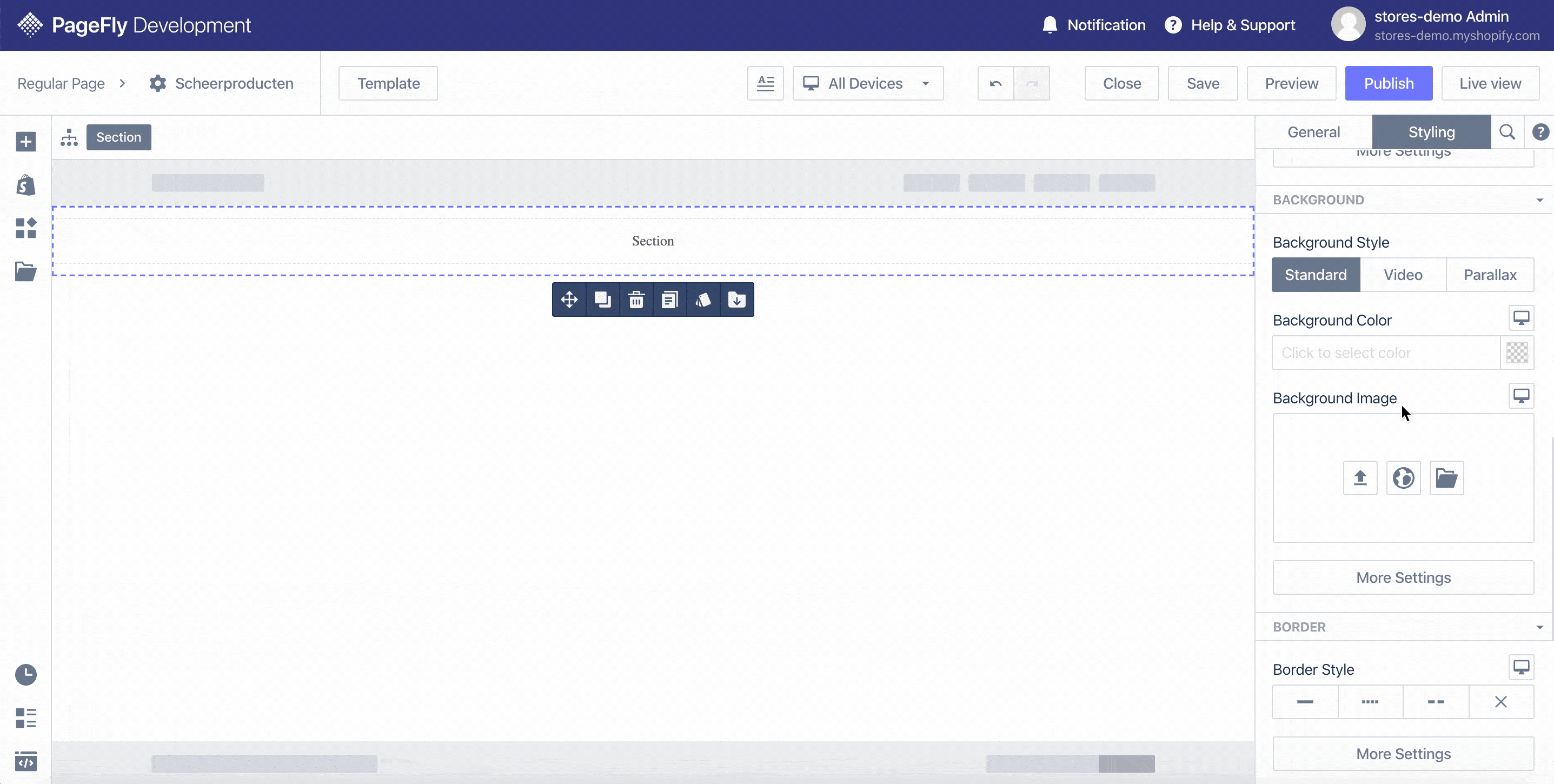
Task: Open the custom code editor icon
Action: click(x=25, y=761)
